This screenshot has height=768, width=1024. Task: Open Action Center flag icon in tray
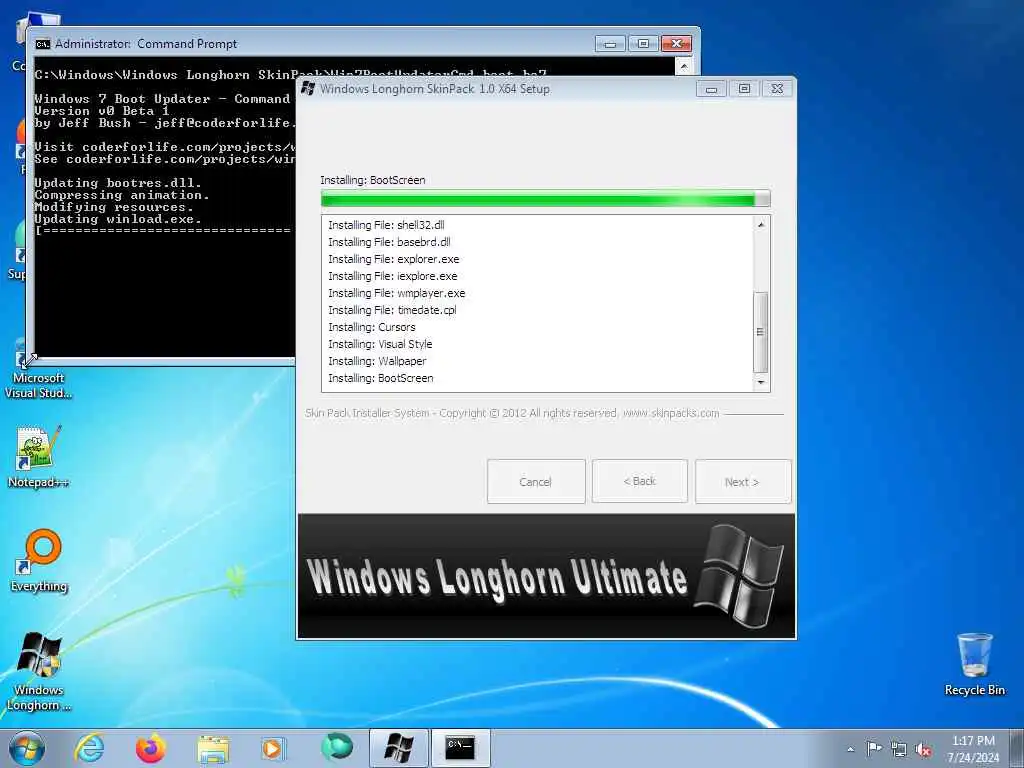point(873,748)
